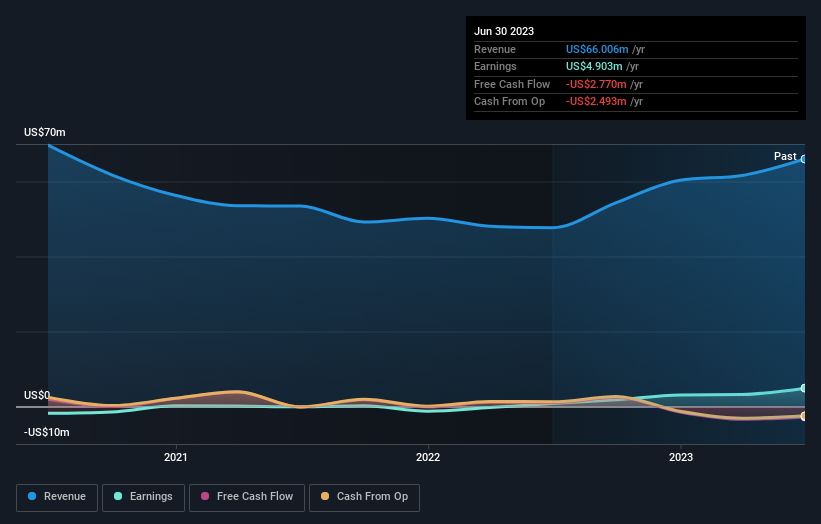
Task: Click the -US$10m y-axis label
Action: click(47, 432)
